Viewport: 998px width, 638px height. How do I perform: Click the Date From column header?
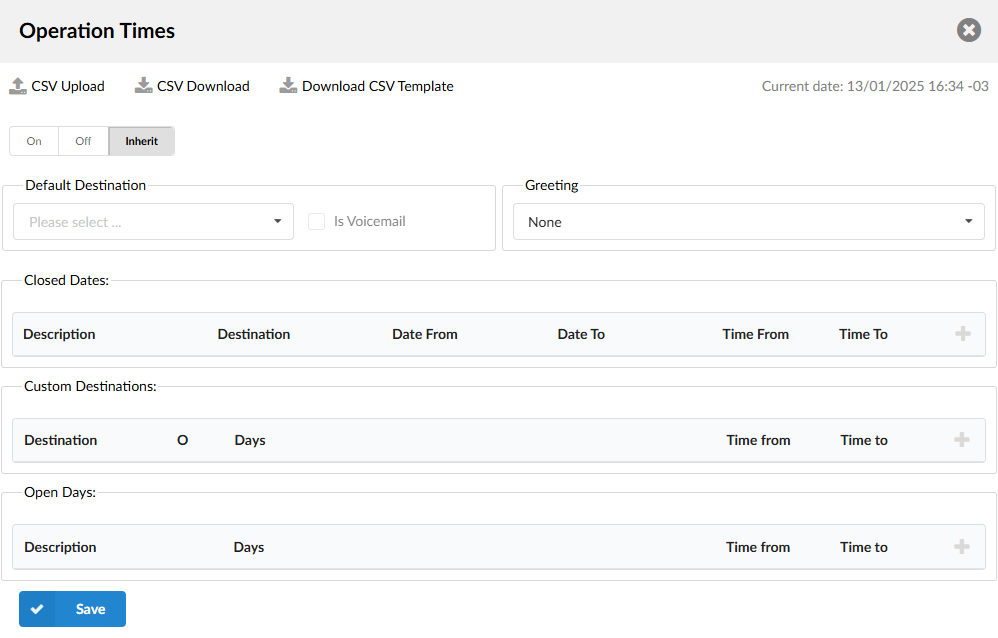pos(424,334)
